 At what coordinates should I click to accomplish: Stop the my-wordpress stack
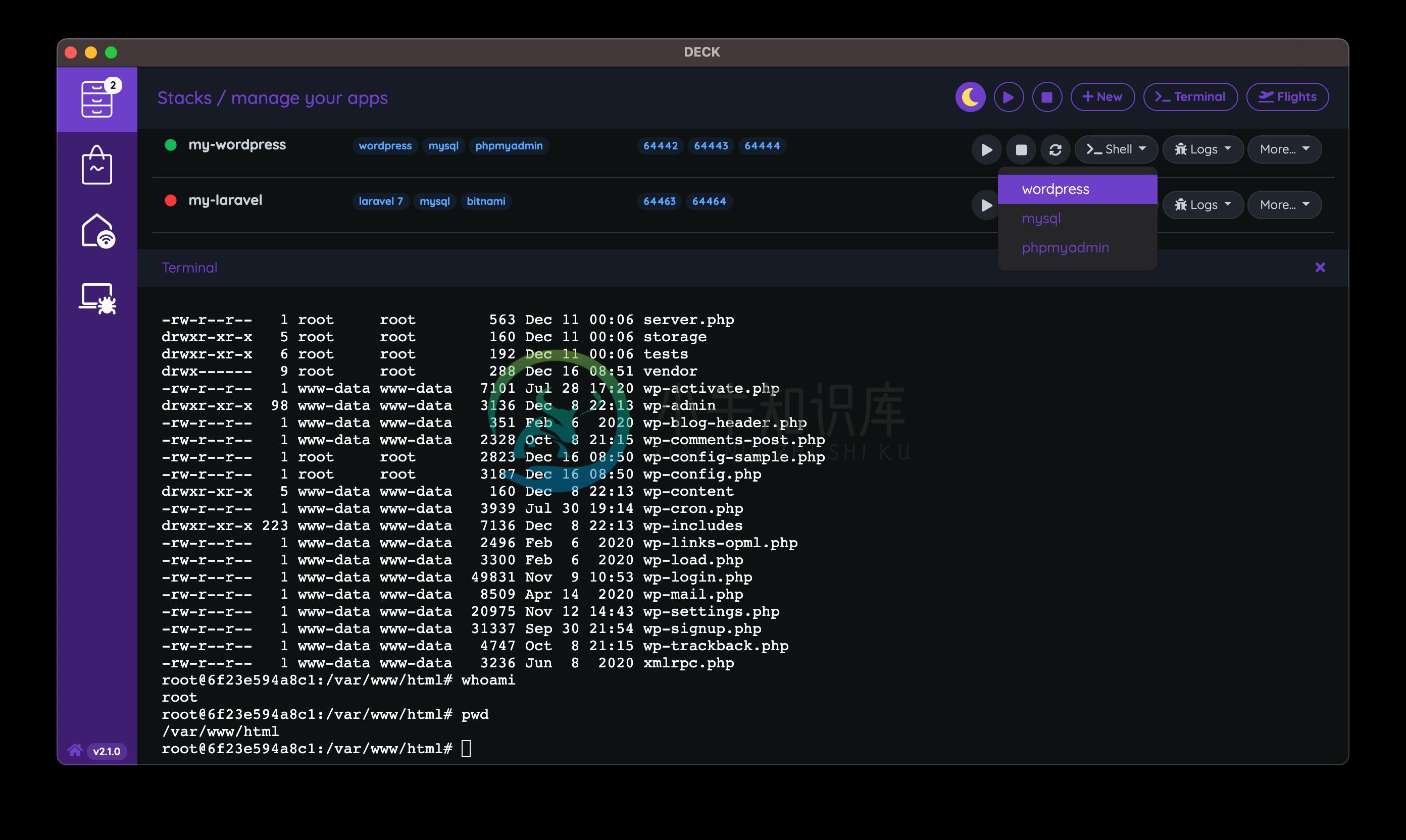click(x=1021, y=149)
